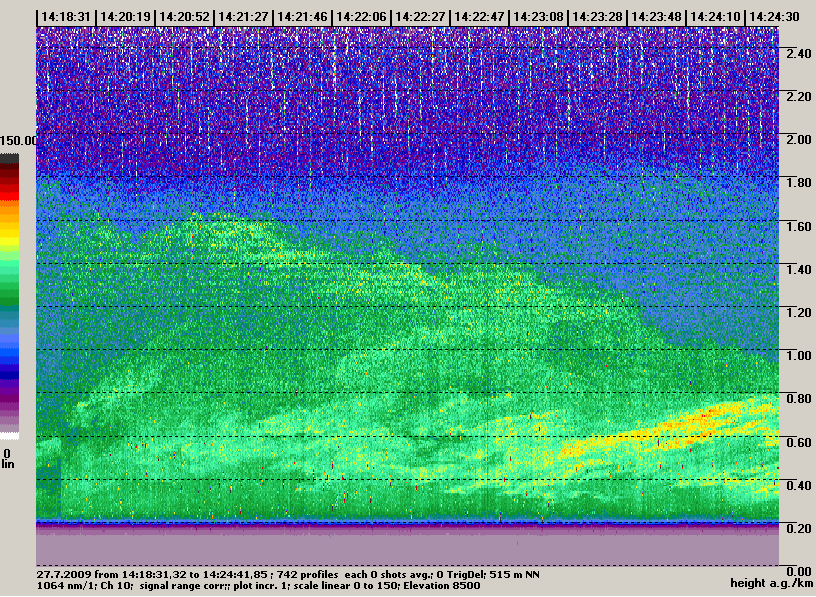Screen dimensions: 816x597
Task: Click the 14:21:46 time label
Action: pyautogui.click(x=302, y=17)
